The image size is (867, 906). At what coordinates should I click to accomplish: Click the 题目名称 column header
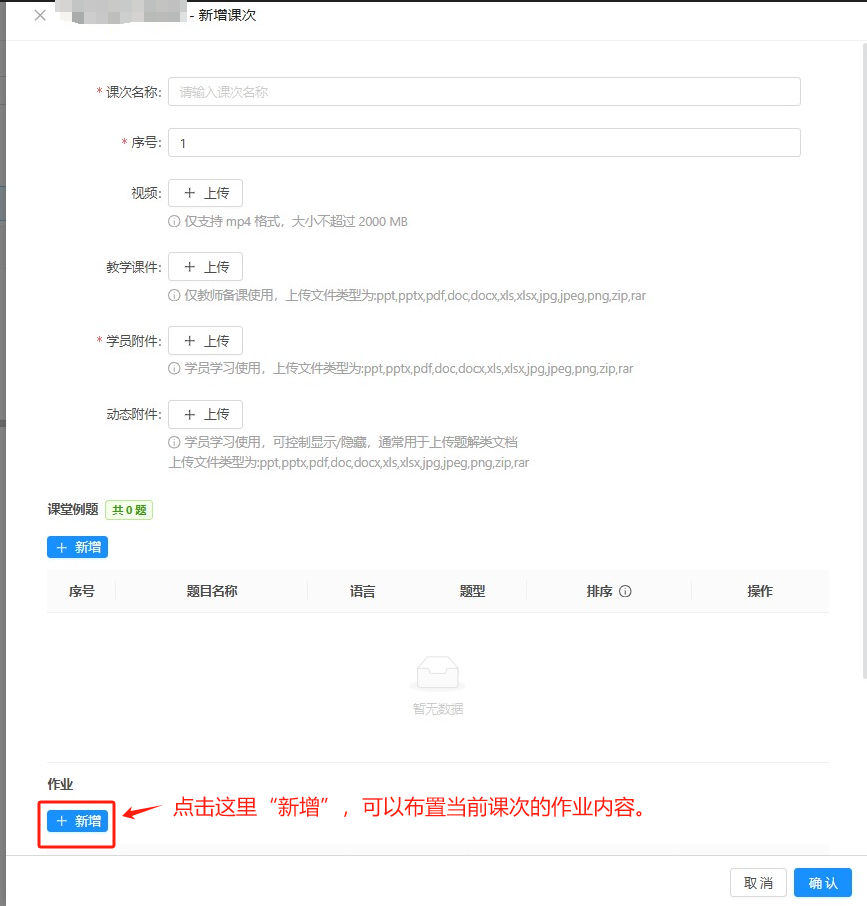coord(212,591)
